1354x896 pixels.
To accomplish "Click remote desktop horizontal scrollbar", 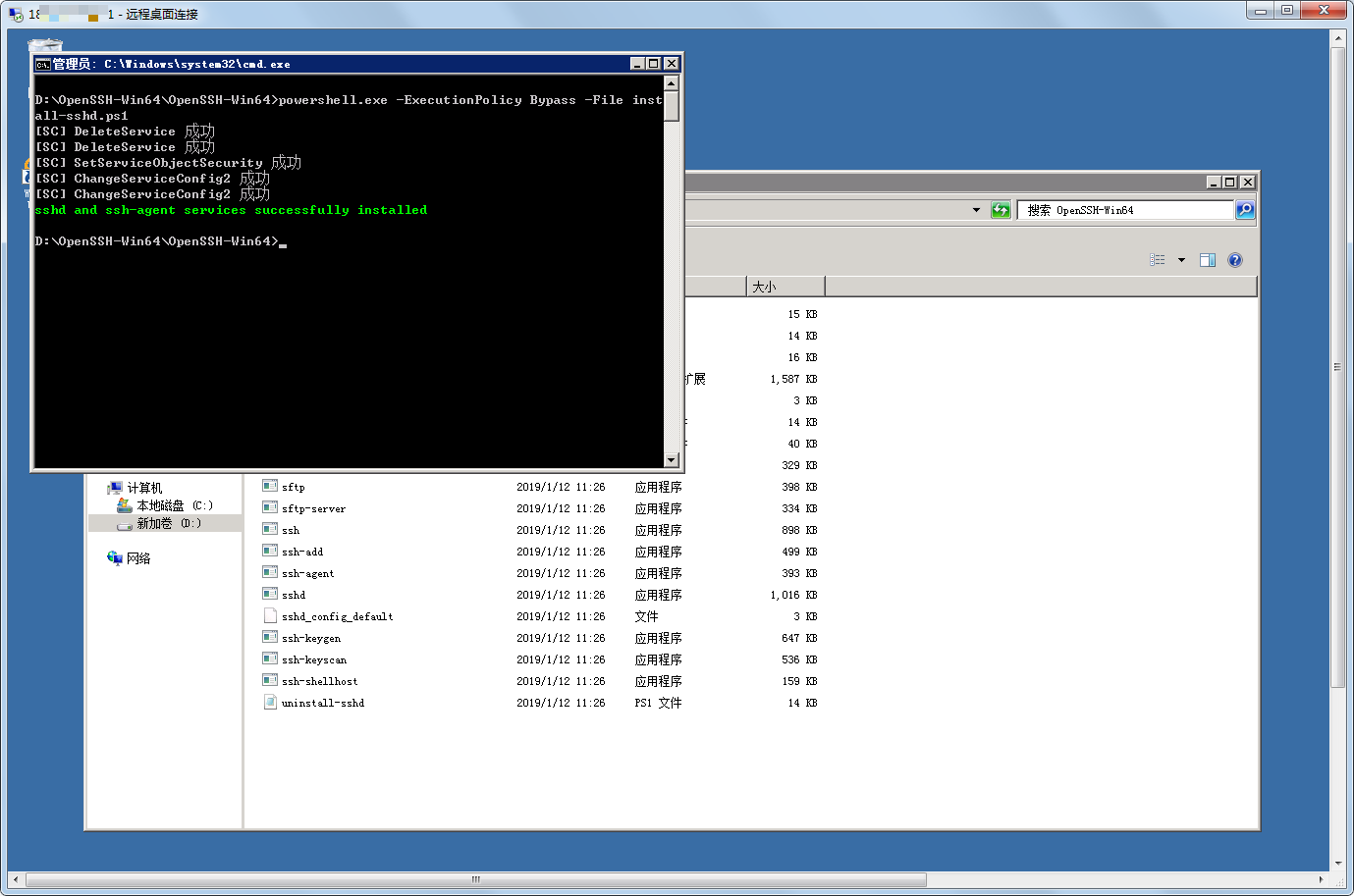I will [475, 879].
